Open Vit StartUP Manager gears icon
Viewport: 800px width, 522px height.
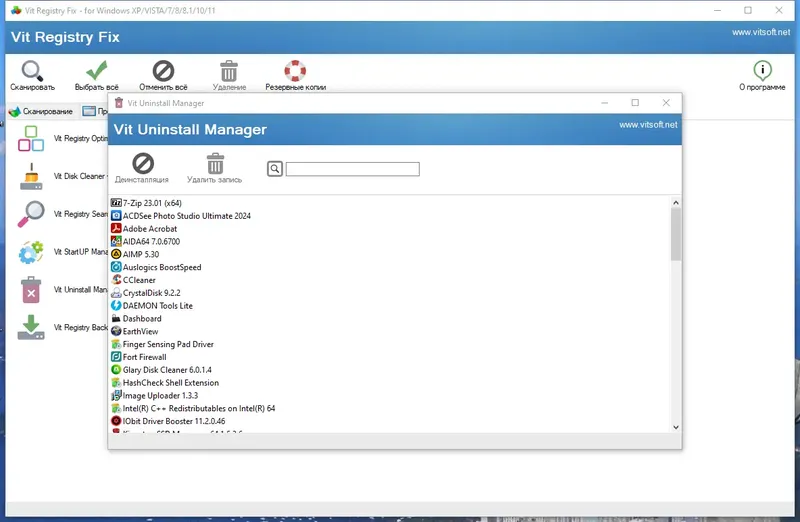31,252
